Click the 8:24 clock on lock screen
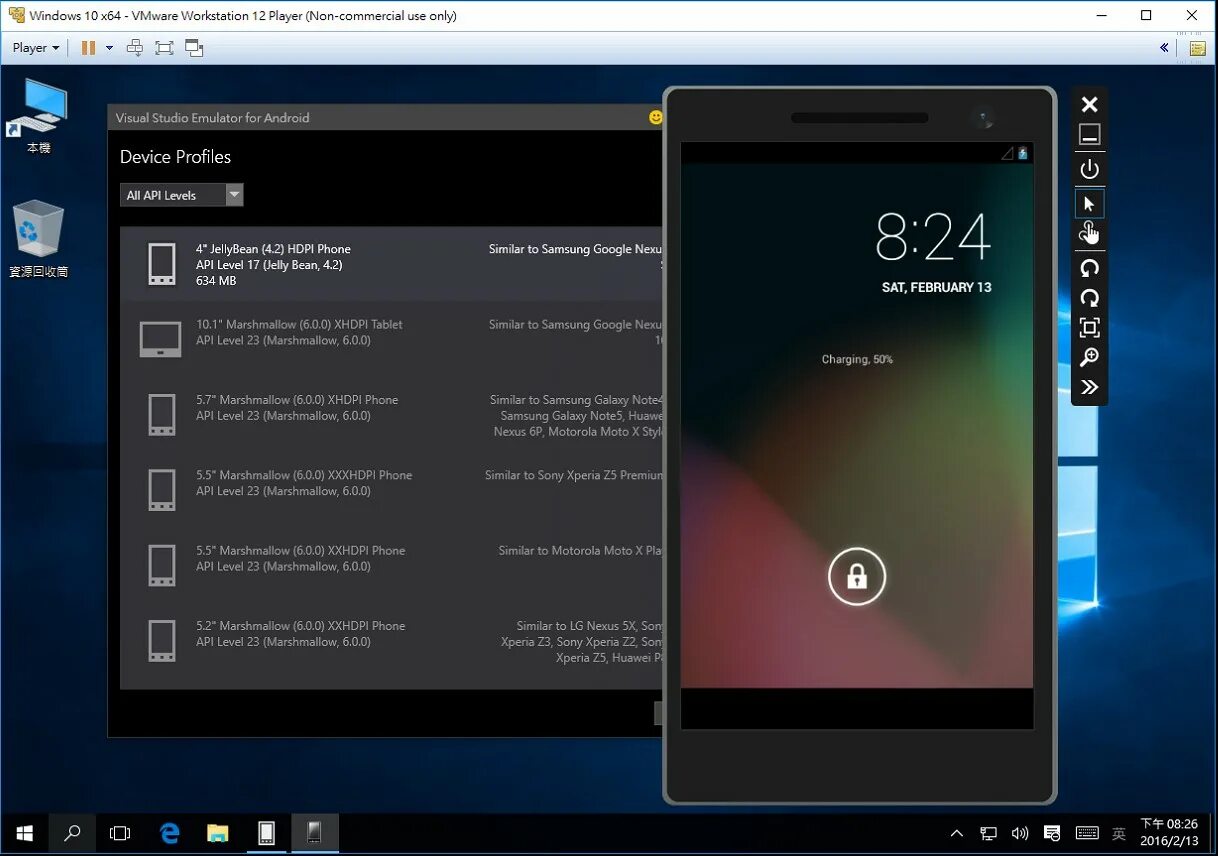1218x856 pixels. pos(933,237)
